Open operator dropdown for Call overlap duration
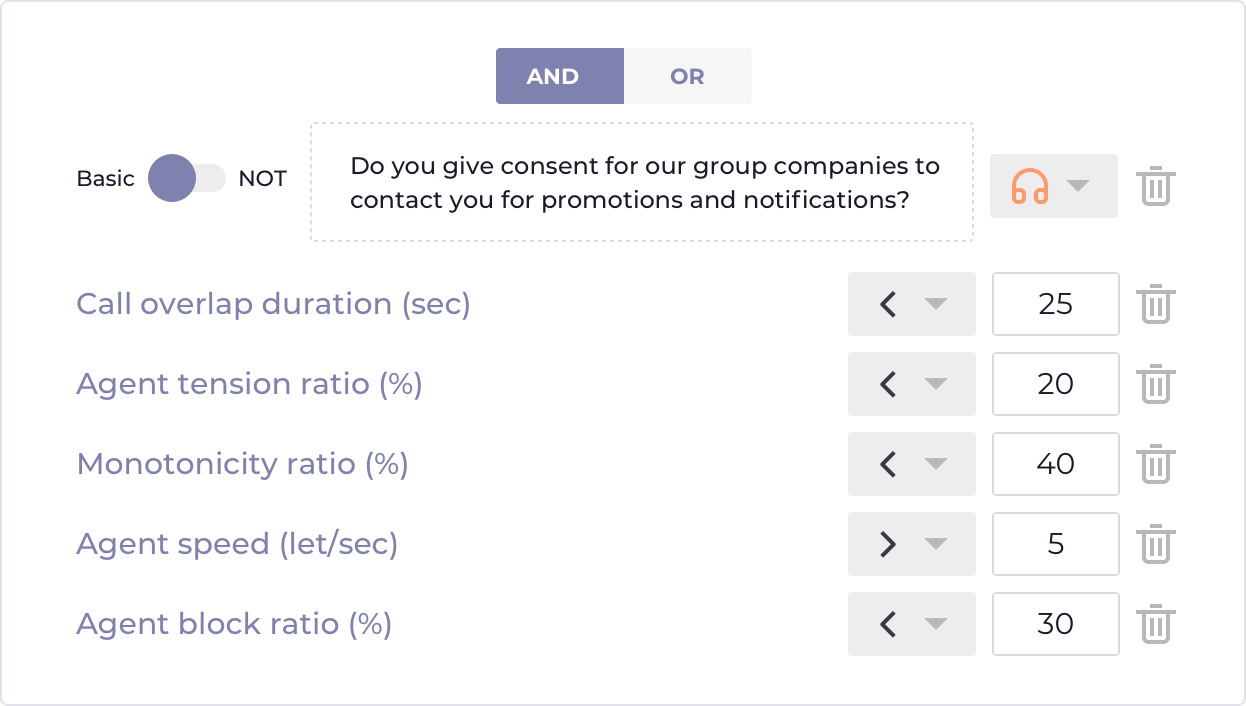This screenshot has width=1246, height=706. [x=912, y=304]
